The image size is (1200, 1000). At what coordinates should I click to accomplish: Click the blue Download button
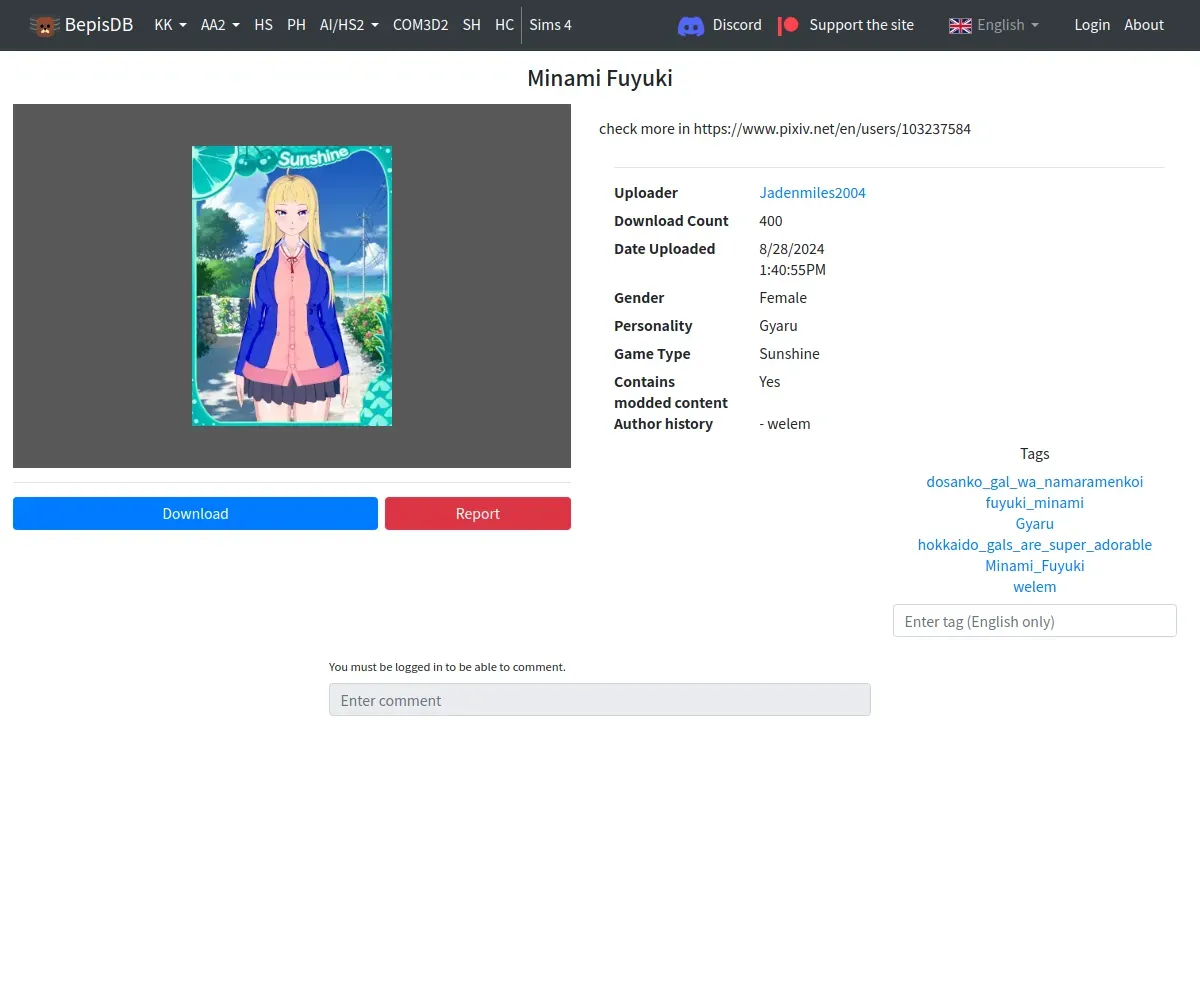pos(195,514)
